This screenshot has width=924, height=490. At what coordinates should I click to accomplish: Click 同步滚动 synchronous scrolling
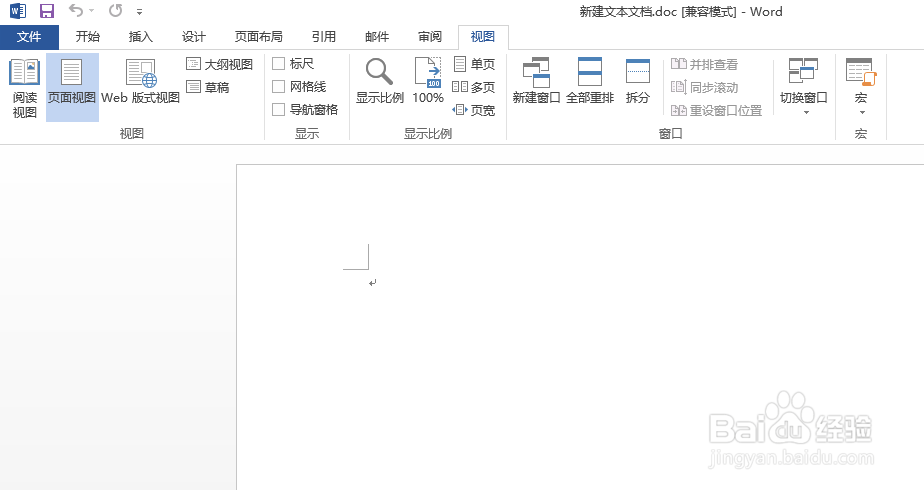click(x=705, y=87)
